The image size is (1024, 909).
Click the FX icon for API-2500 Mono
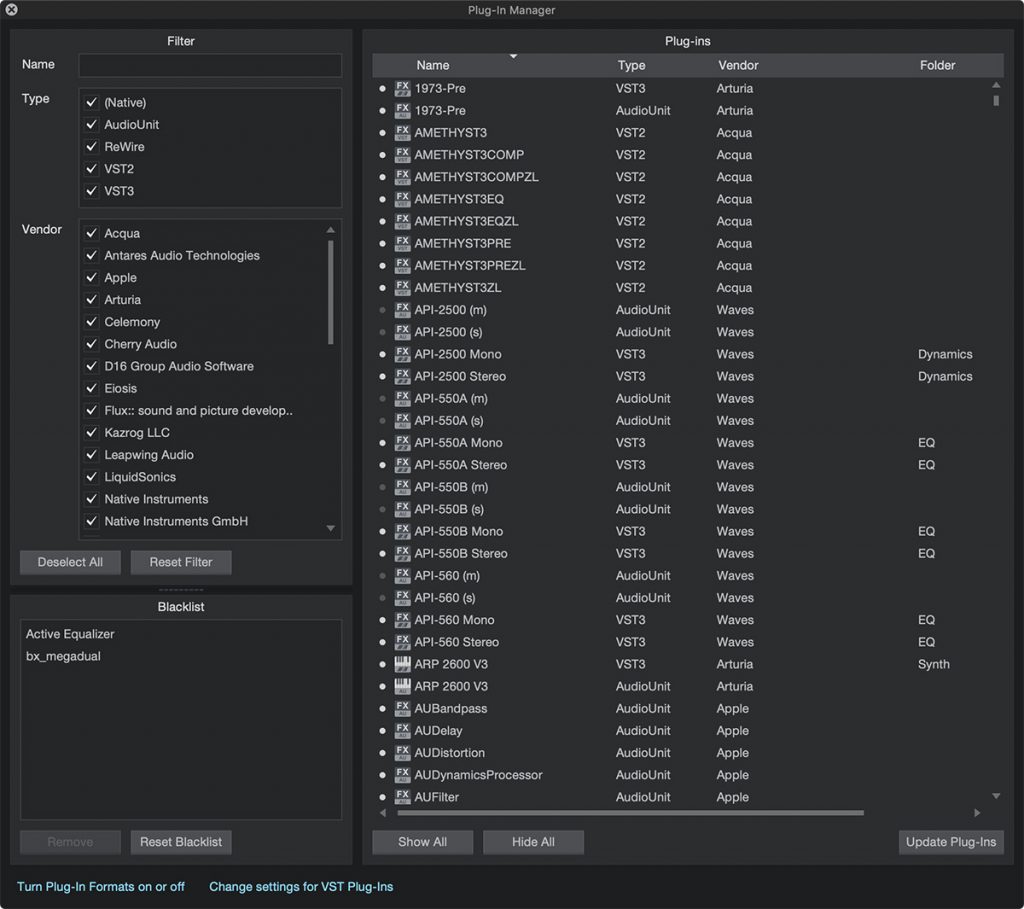click(402, 354)
